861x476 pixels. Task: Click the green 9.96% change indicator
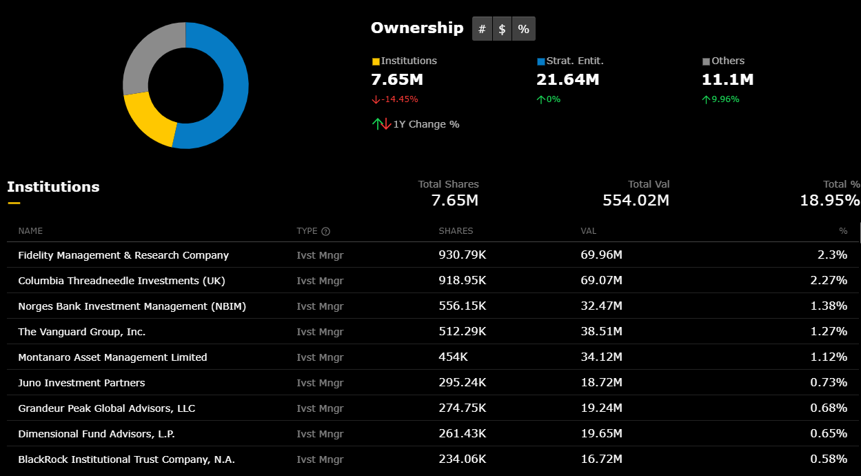pyautogui.click(x=720, y=99)
